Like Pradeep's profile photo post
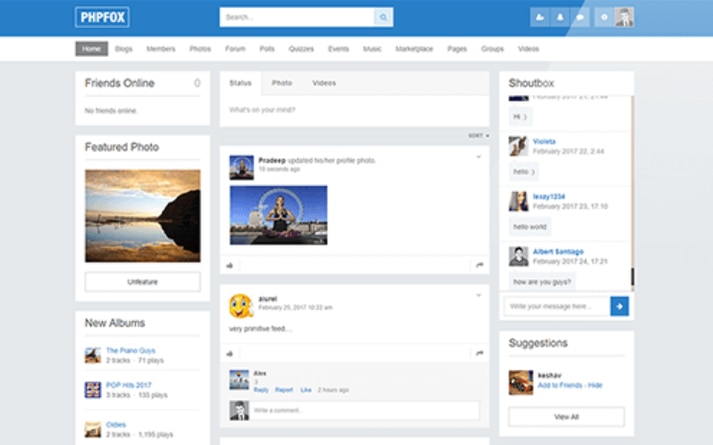Screen dimensions: 713x445 (x=230, y=265)
